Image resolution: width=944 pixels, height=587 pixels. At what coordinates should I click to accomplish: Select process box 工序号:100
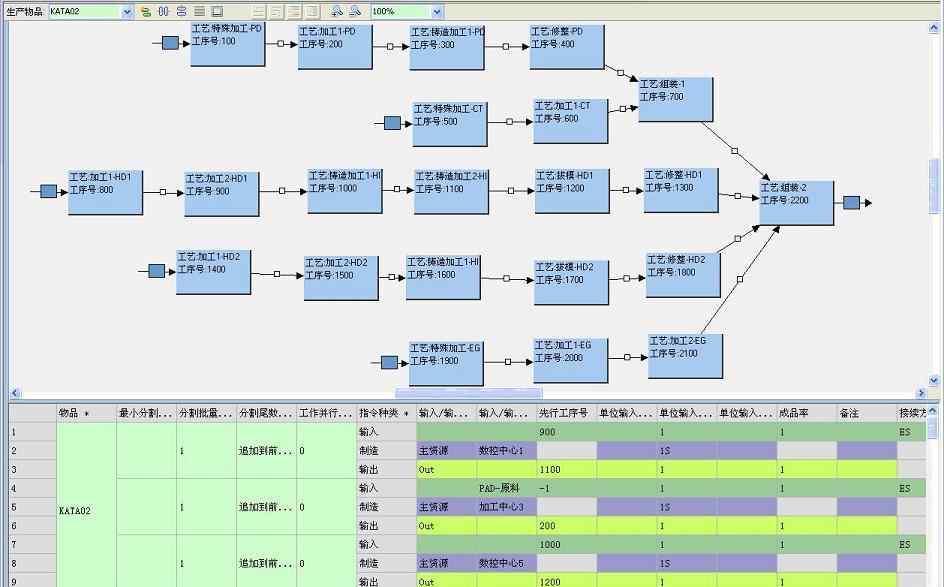pos(228,43)
